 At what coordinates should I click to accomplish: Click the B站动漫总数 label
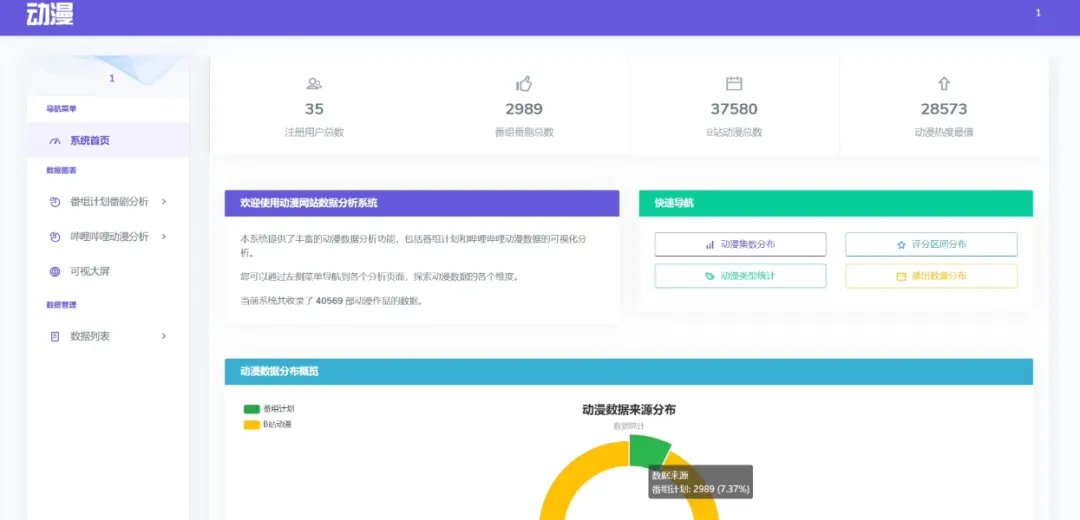(x=734, y=132)
